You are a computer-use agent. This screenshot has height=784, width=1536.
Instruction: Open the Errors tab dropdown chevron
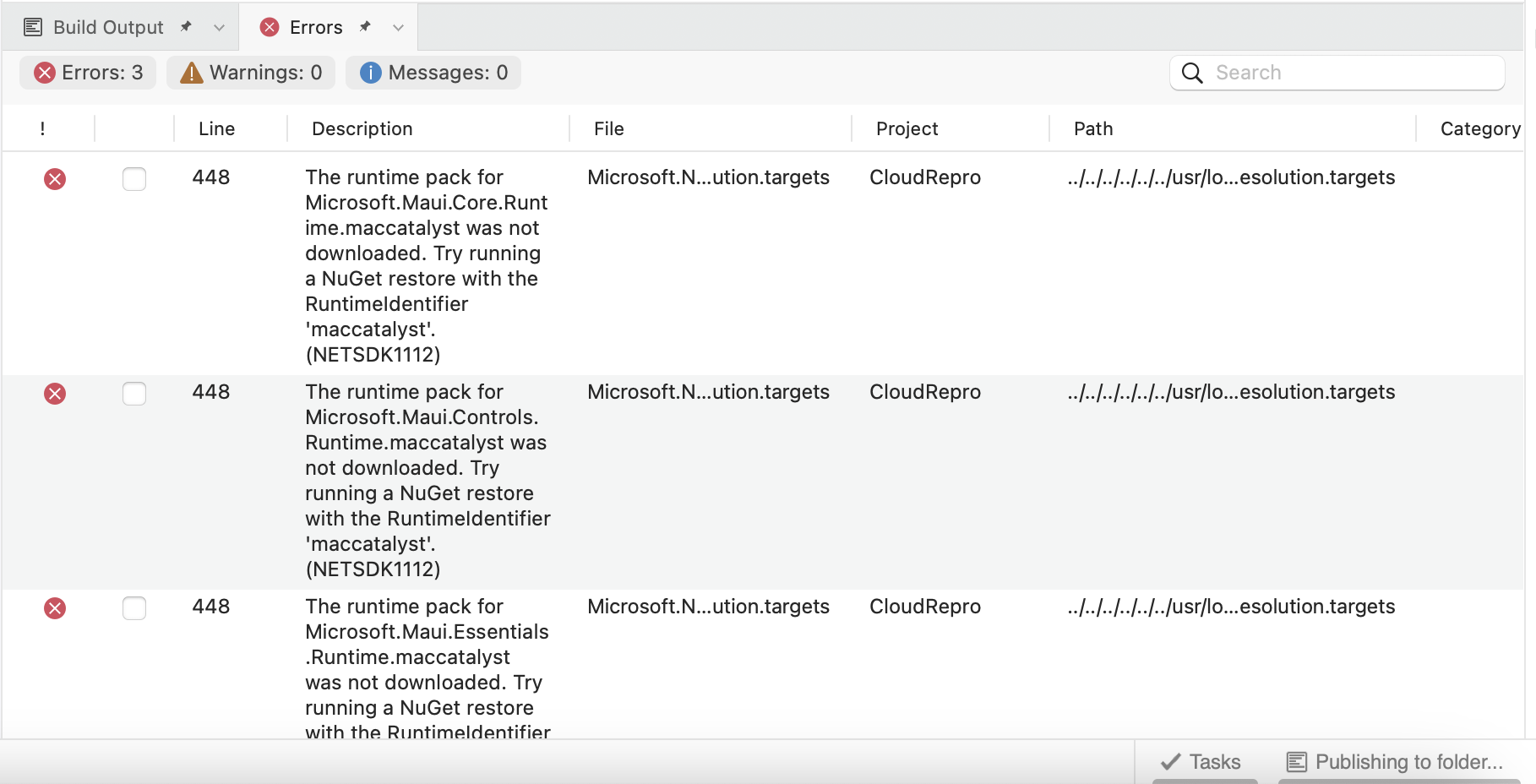click(x=398, y=28)
